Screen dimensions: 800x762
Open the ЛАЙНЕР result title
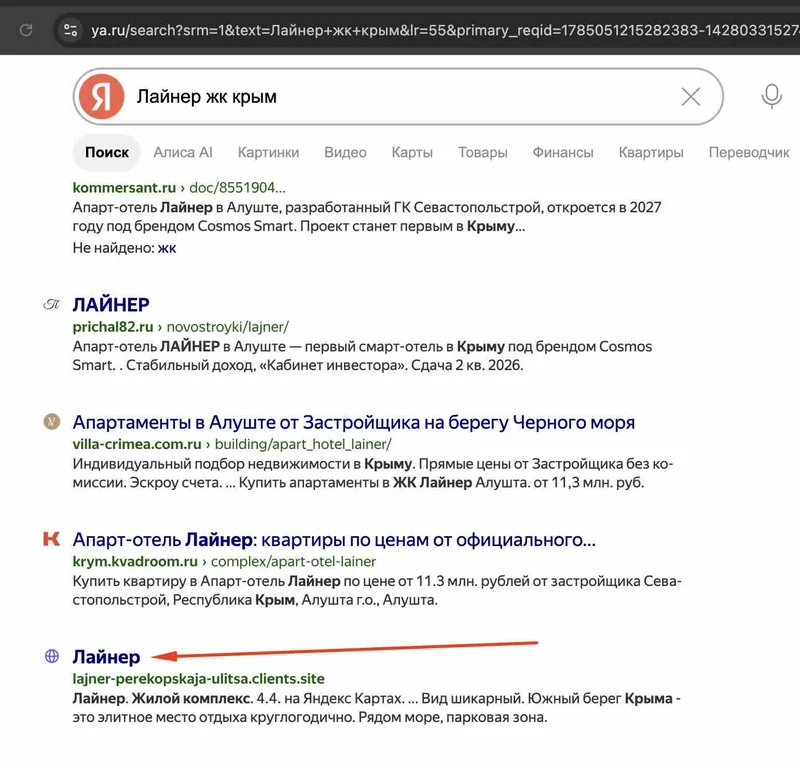[111, 304]
